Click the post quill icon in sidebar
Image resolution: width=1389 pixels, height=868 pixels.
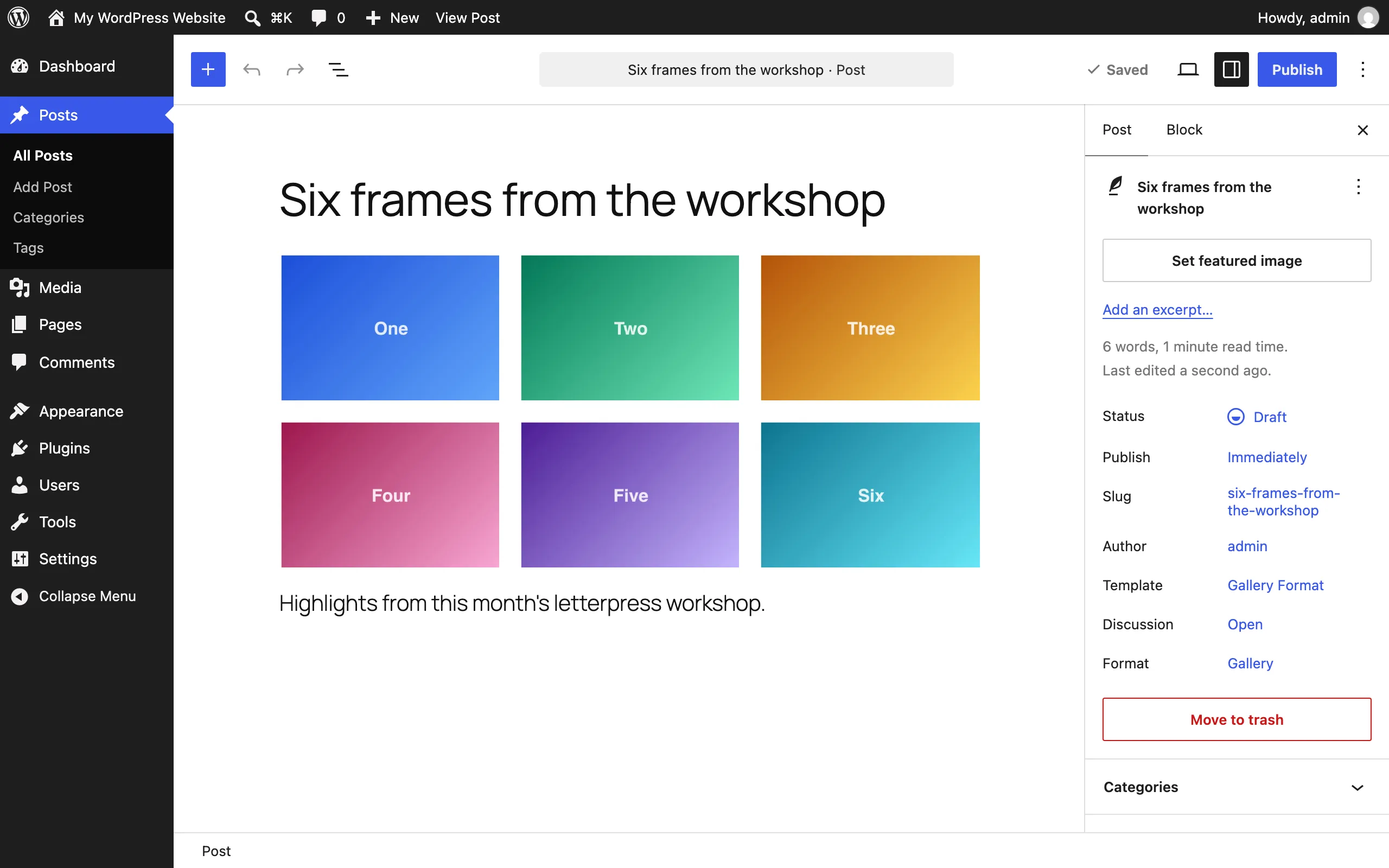coord(1115,187)
